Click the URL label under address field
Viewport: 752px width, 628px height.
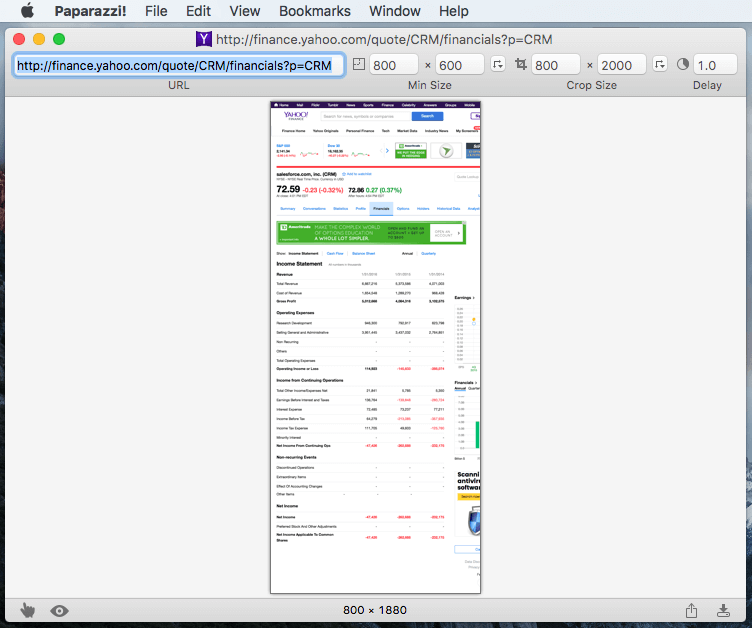tap(178, 85)
